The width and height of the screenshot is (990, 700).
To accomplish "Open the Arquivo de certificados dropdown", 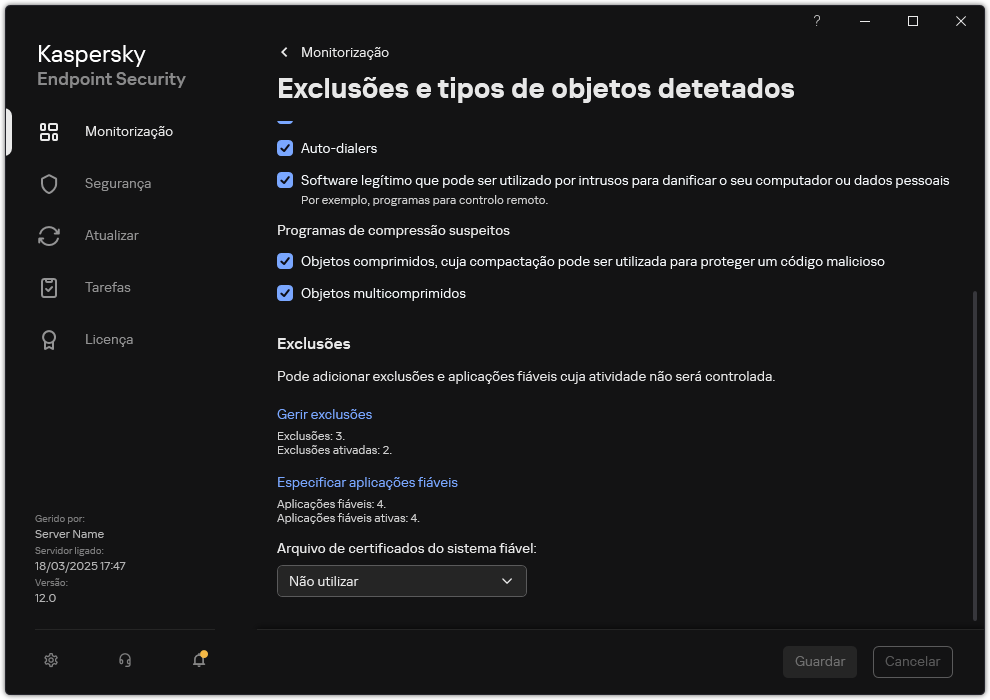I will [x=401, y=581].
